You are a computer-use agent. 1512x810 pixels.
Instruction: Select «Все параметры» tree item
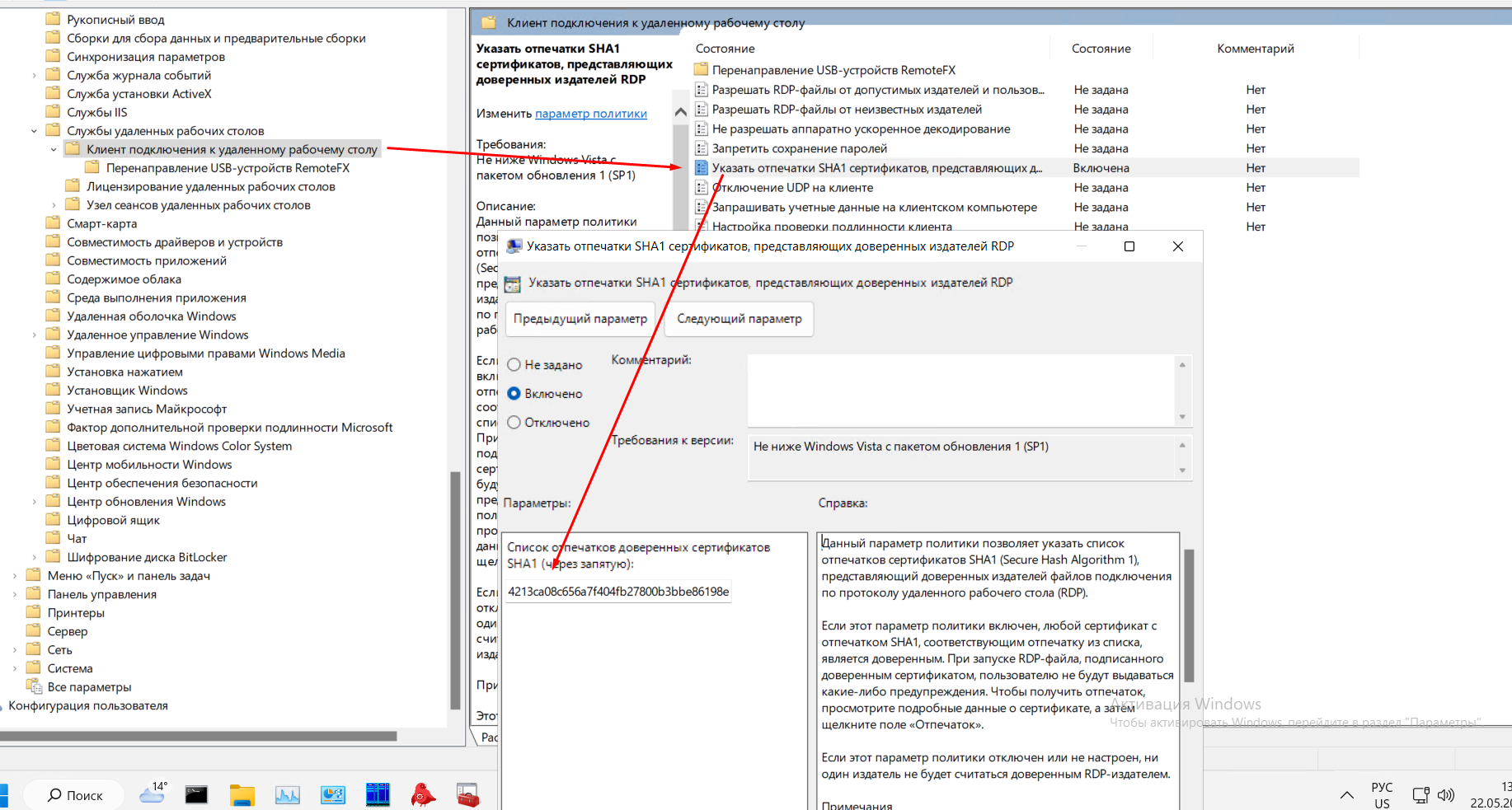89,687
